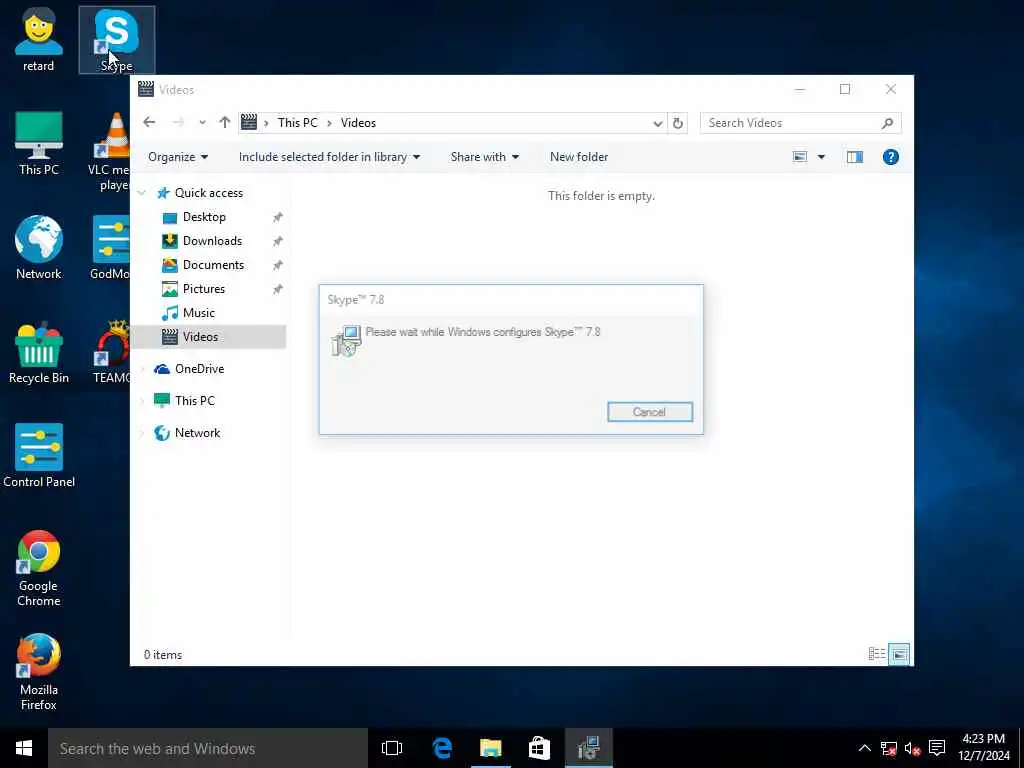Select This PC in the navigation pane
Viewport: 1024px width, 768px height.
194,401
